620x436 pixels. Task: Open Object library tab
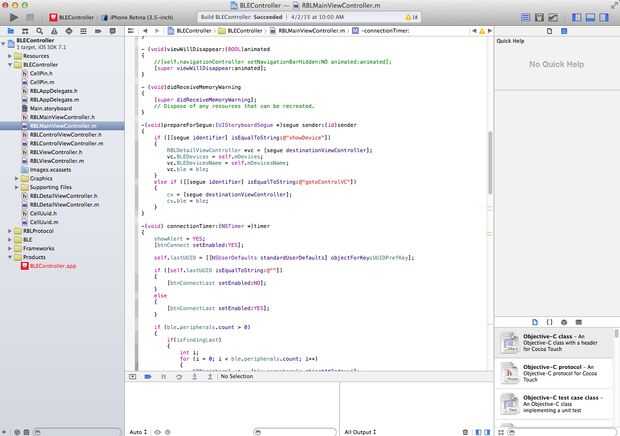(564, 322)
